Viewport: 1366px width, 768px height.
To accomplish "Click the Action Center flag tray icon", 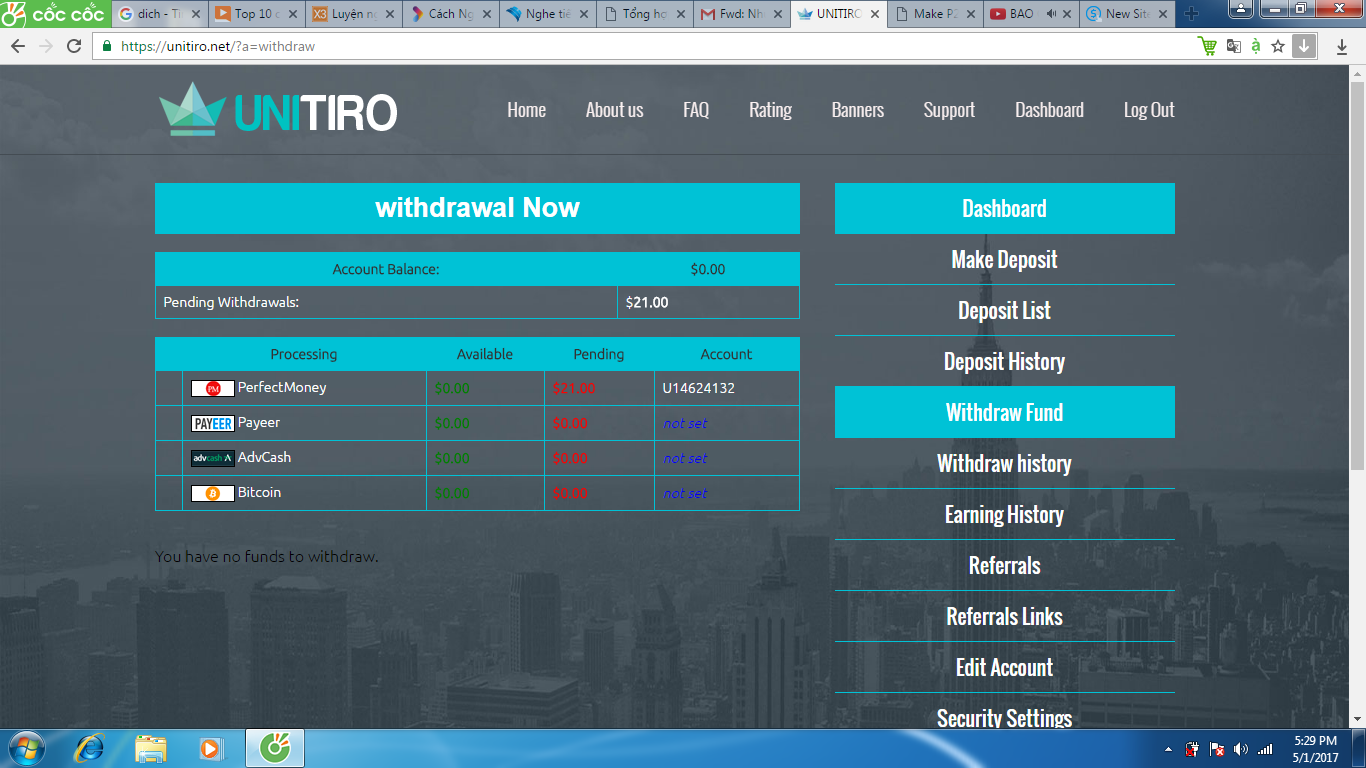I will [1217, 749].
